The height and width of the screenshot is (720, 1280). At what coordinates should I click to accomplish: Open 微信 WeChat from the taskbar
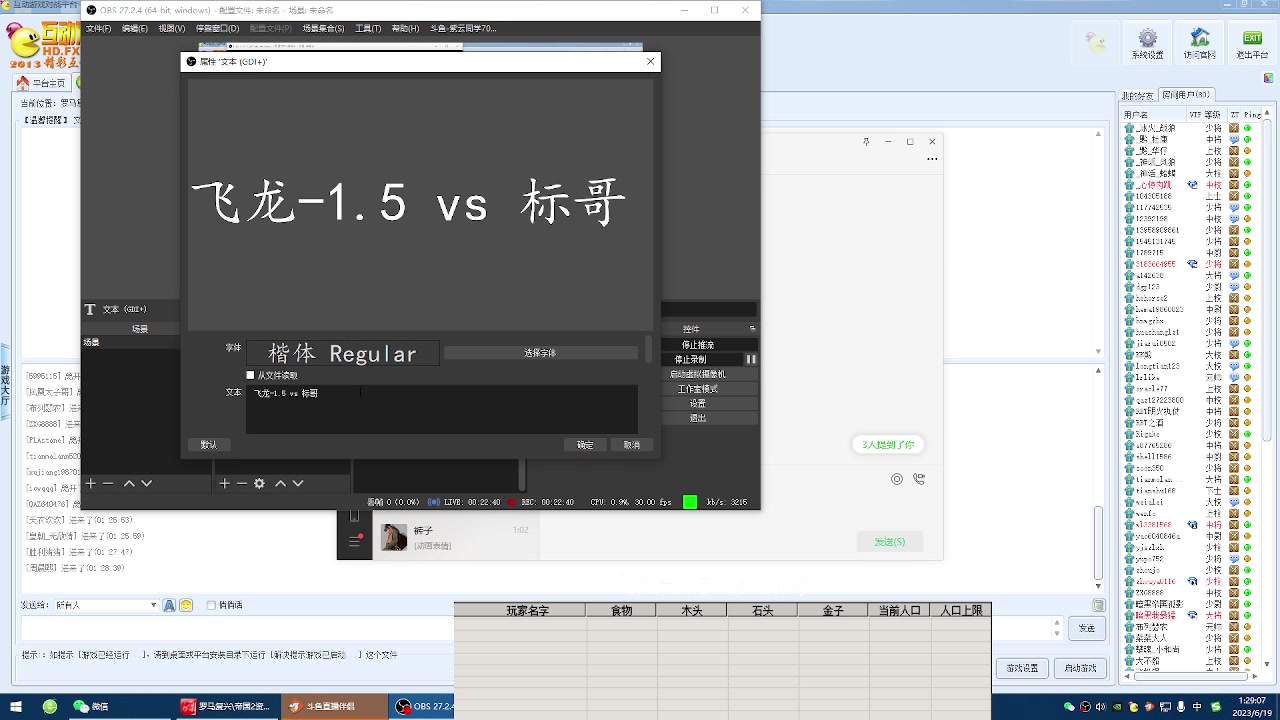(x=90, y=706)
